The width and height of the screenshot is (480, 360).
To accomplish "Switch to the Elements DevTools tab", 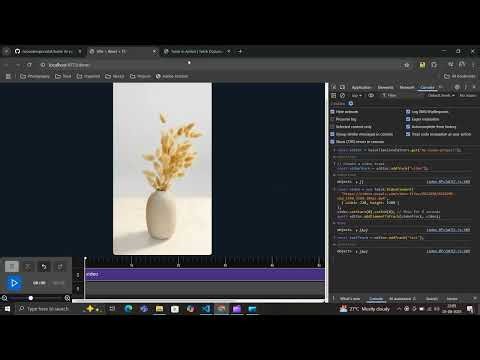I will coord(385,87).
